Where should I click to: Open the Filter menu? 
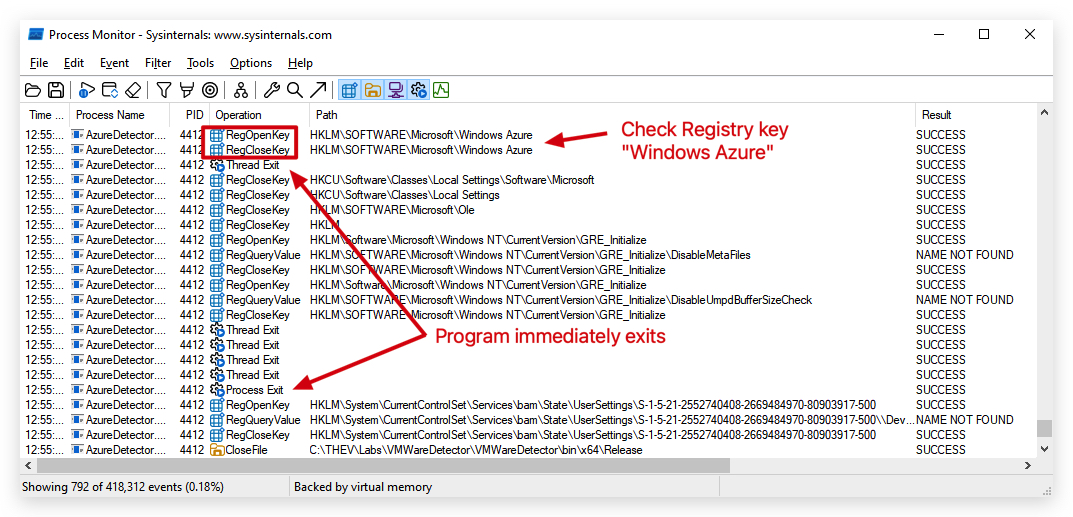[158, 63]
